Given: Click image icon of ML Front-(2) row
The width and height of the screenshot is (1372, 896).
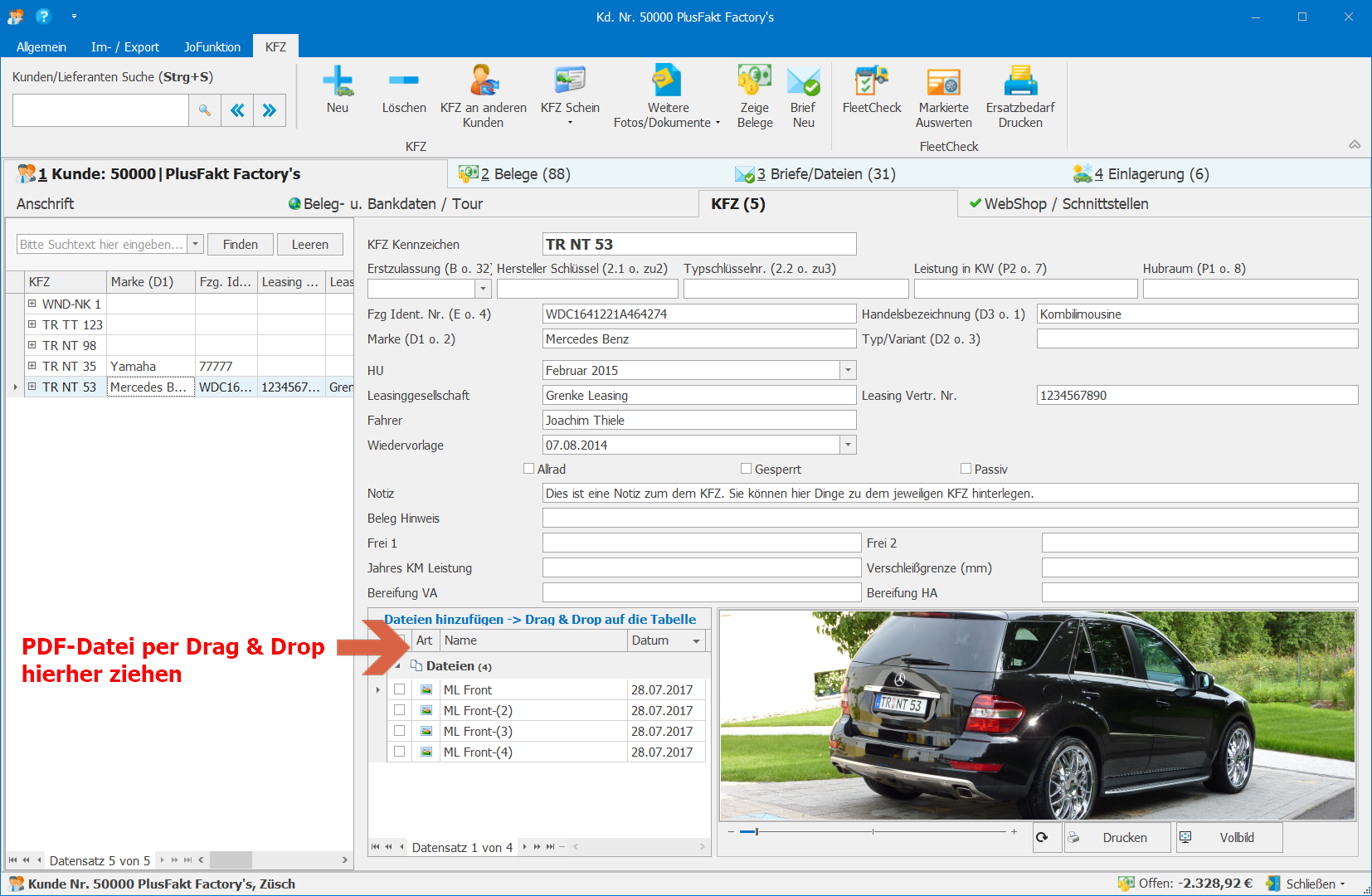Looking at the screenshot, I should pyautogui.click(x=426, y=711).
